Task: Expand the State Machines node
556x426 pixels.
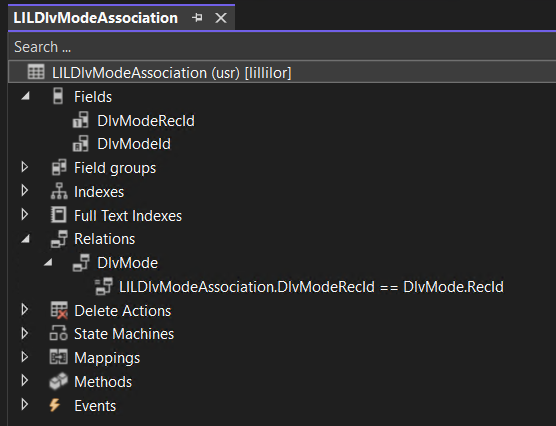Action: (24, 333)
